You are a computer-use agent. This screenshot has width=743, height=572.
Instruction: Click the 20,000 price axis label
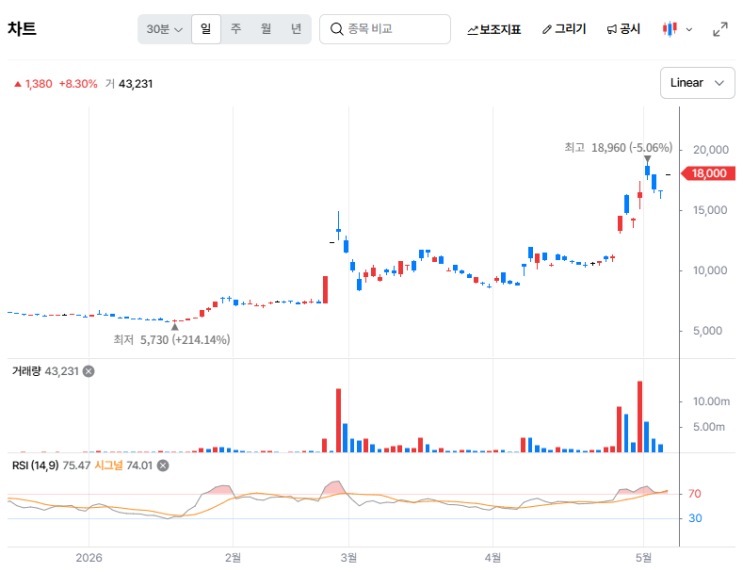tap(710, 150)
